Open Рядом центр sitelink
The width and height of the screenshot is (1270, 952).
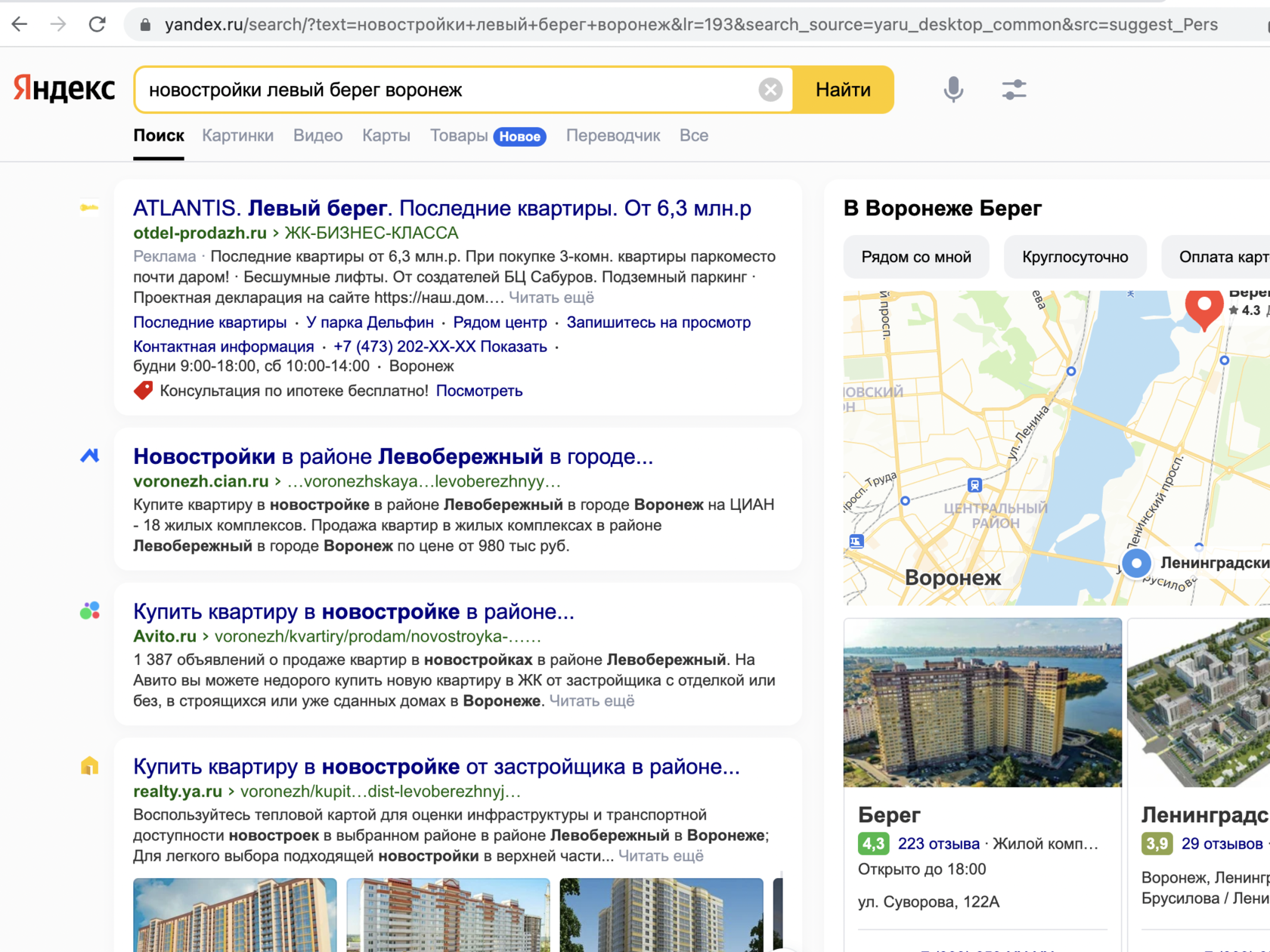click(500, 323)
